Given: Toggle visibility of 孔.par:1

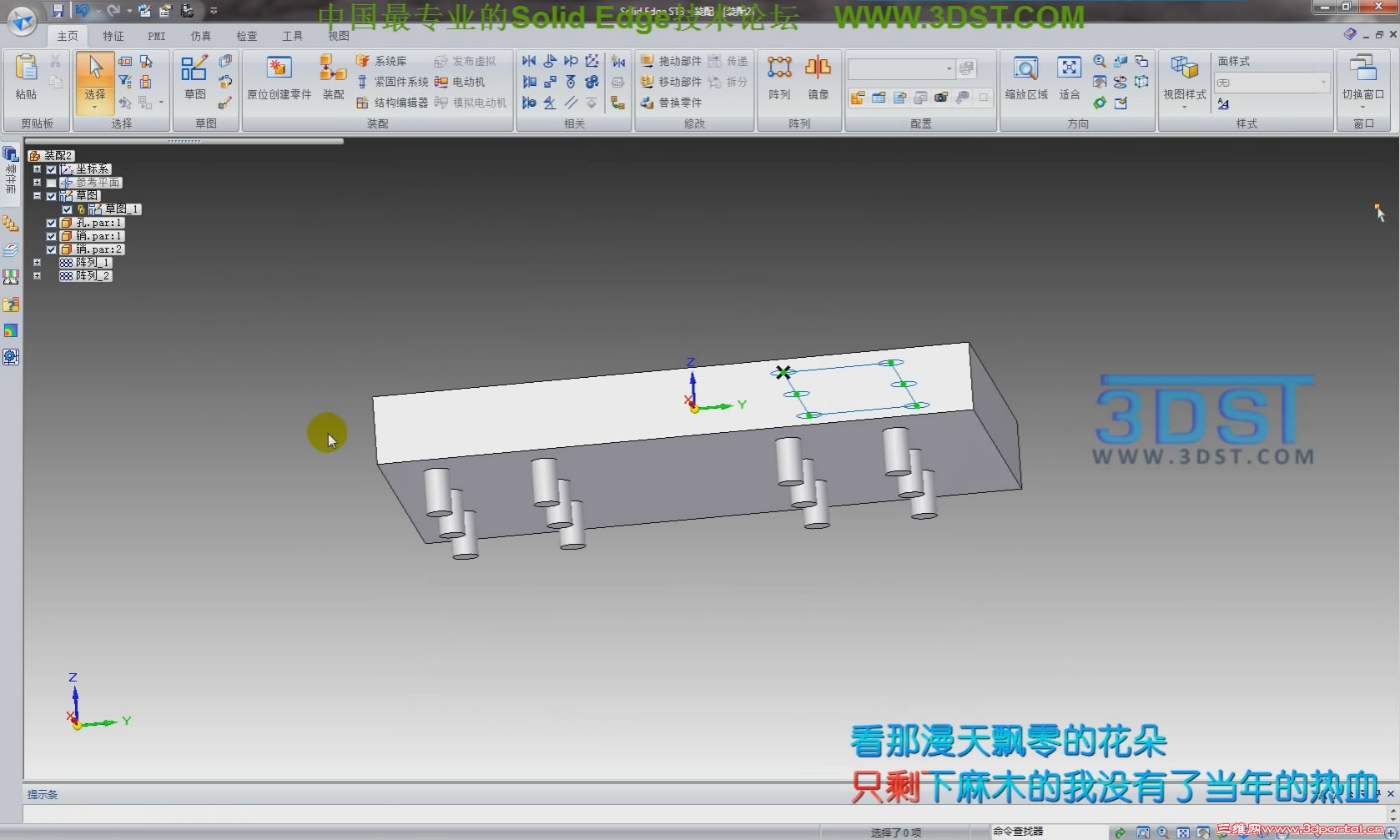Looking at the screenshot, I should [x=52, y=223].
